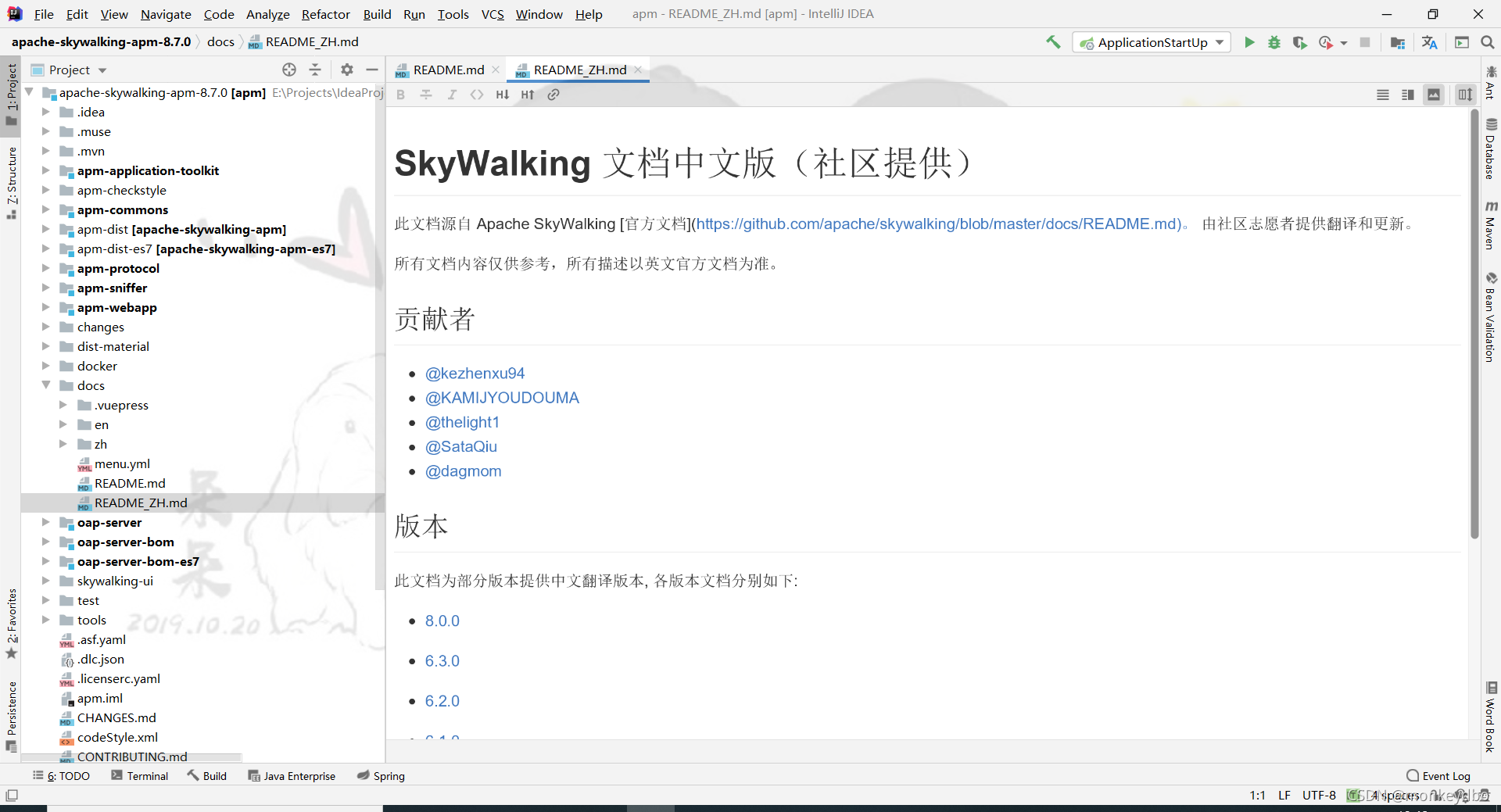Apply italic markdown formatting
The height and width of the screenshot is (812, 1501).
(x=452, y=95)
